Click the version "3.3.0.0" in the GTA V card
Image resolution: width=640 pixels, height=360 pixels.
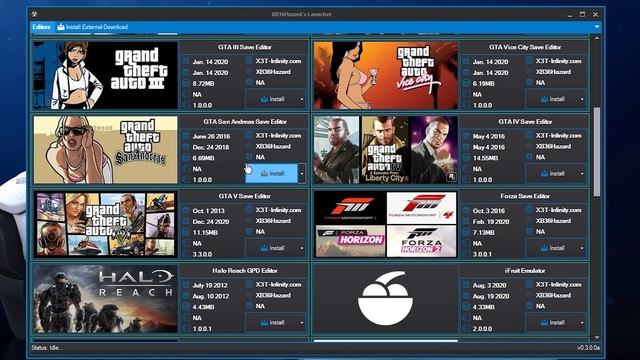click(x=202, y=254)
